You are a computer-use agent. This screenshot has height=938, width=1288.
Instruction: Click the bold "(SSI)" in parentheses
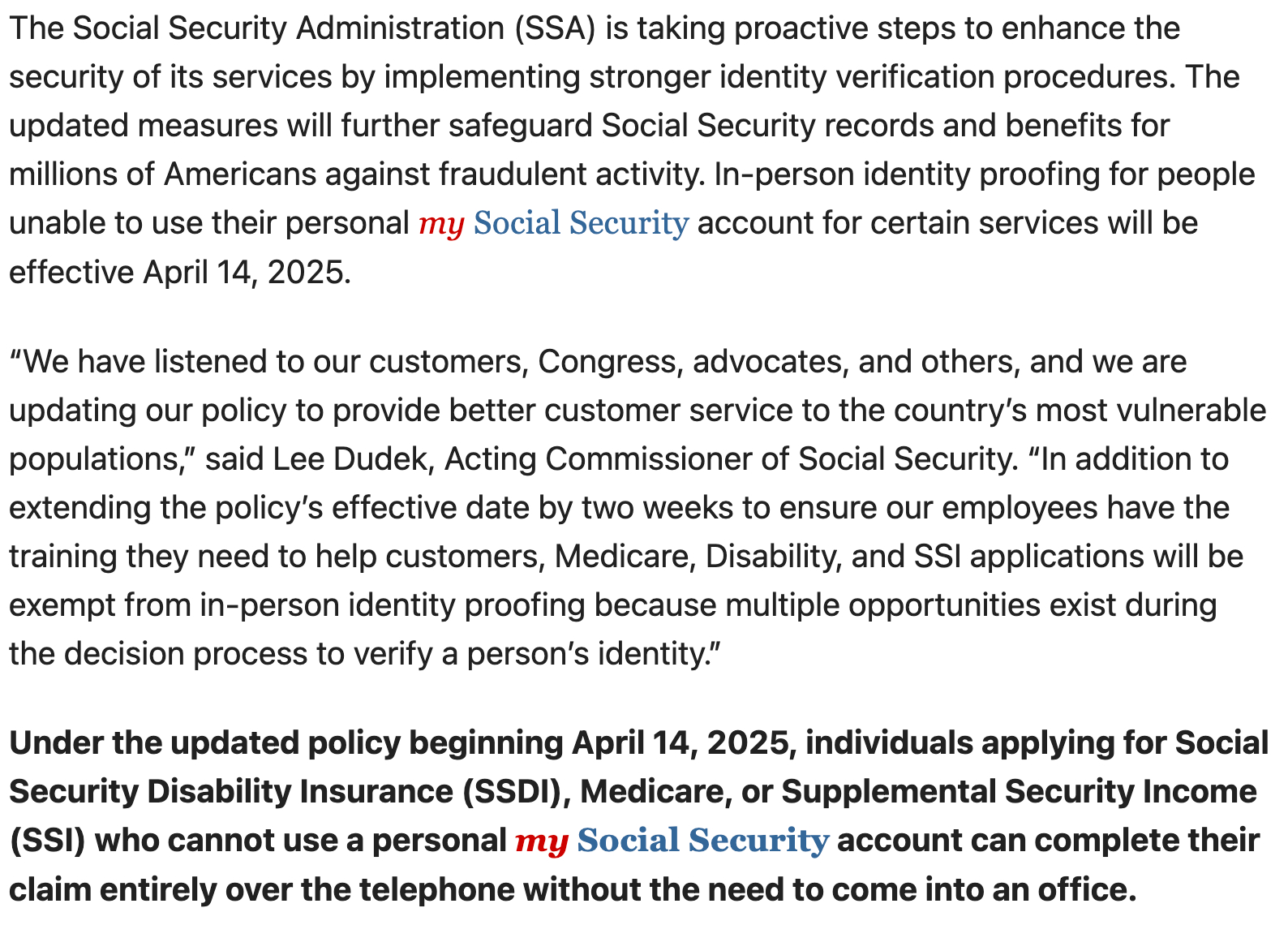pos(47,841)
